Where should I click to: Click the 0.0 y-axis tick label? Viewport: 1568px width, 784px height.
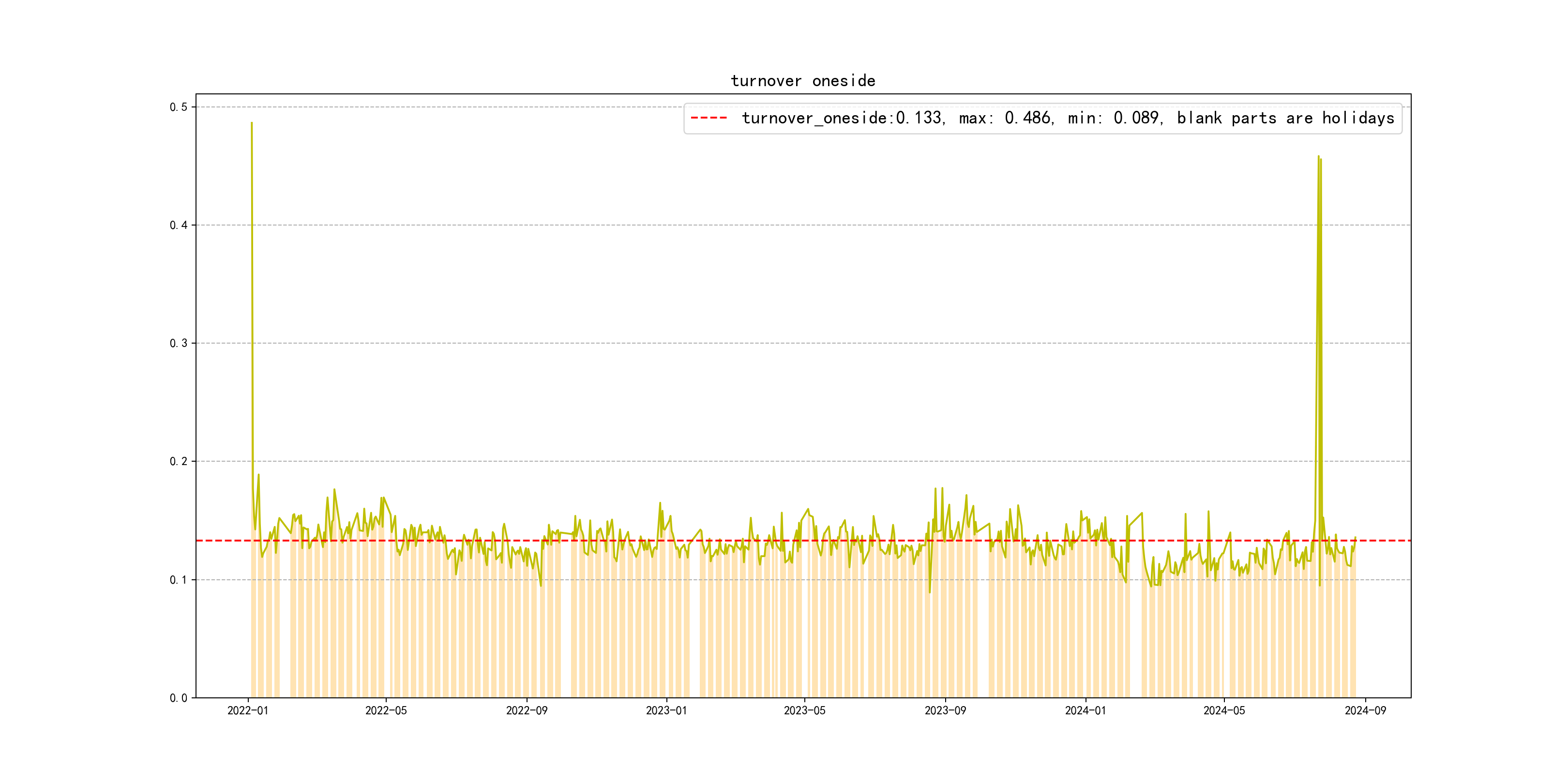(179, 698)
